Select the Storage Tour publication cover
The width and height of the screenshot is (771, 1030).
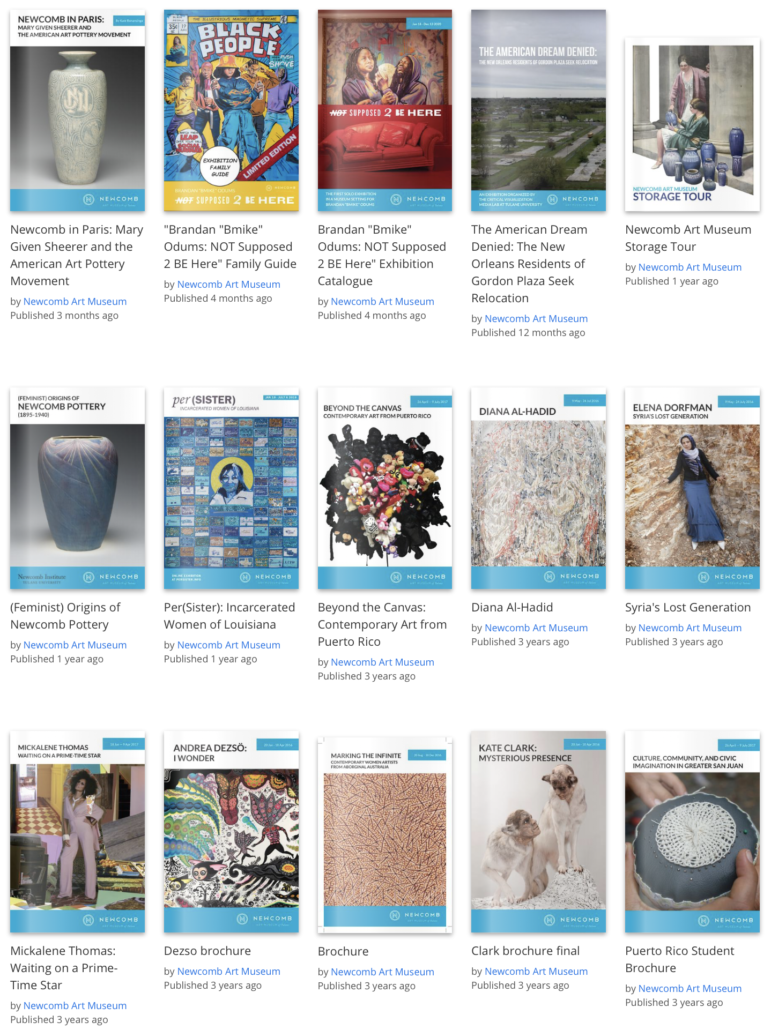692,125
